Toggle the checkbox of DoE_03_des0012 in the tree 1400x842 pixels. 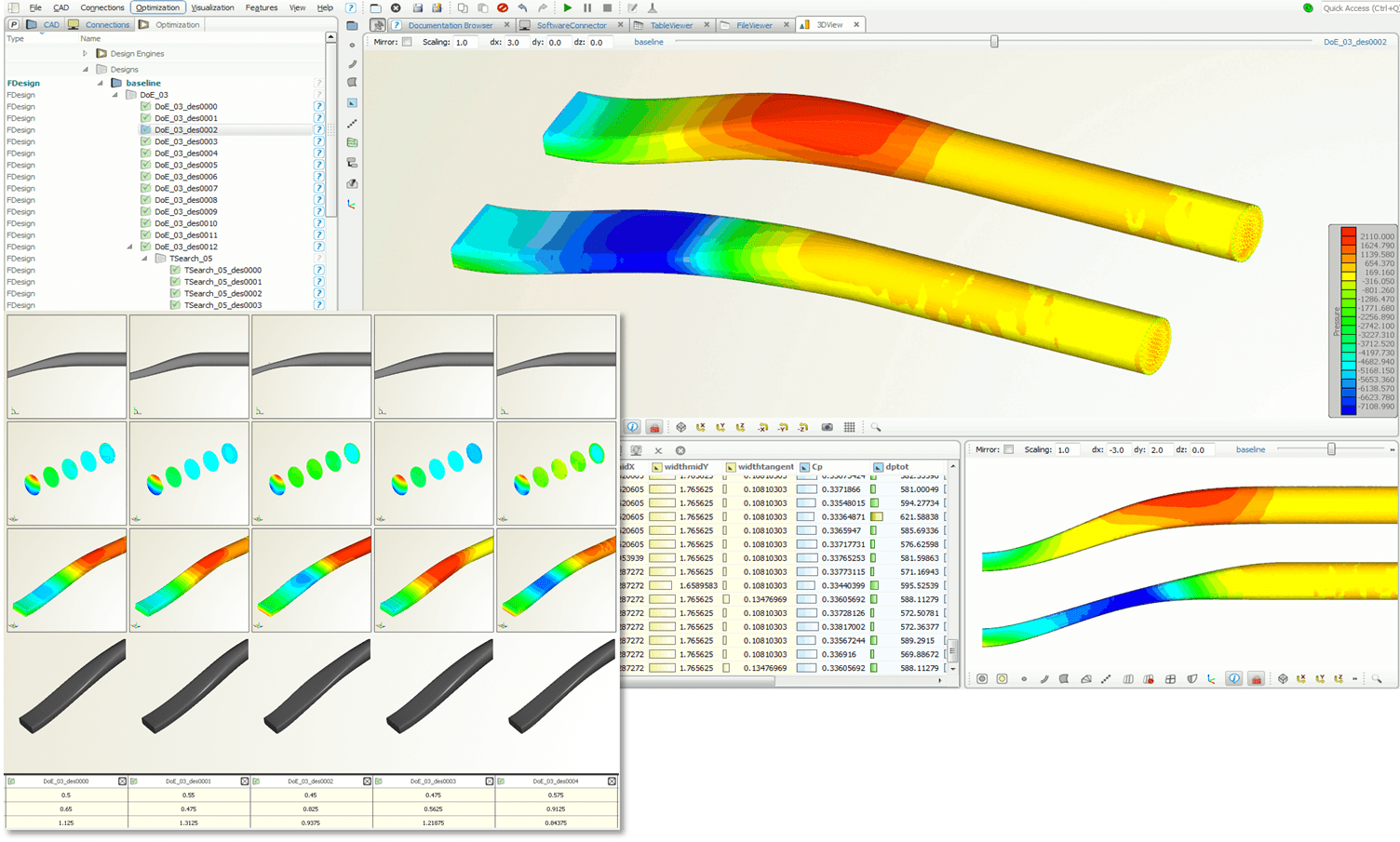pyautogui.click(x=145, y=247)
